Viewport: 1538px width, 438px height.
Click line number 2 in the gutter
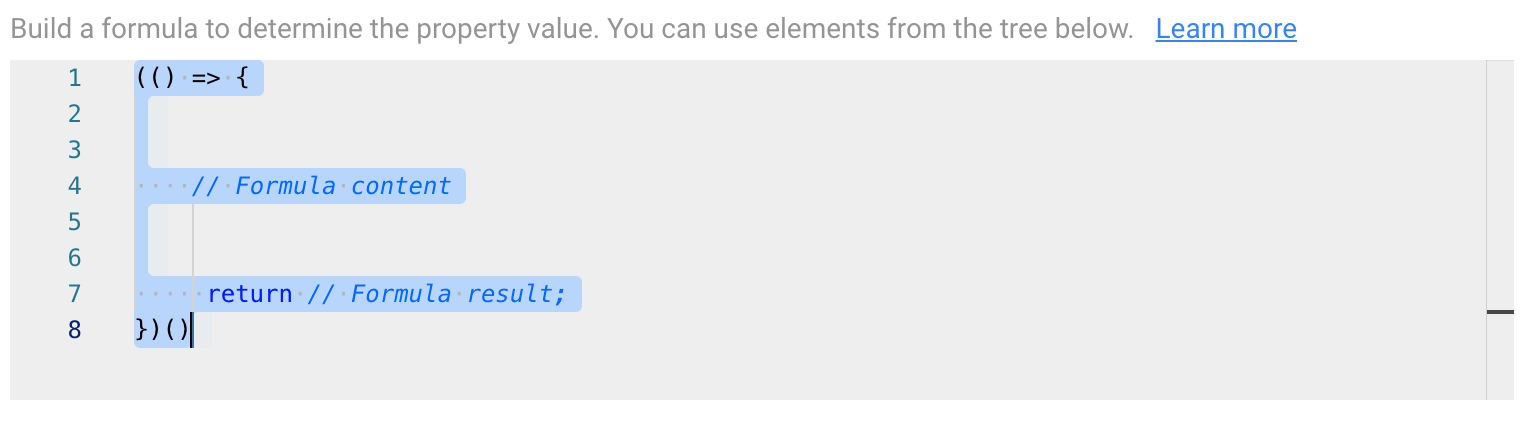(74, 114)
